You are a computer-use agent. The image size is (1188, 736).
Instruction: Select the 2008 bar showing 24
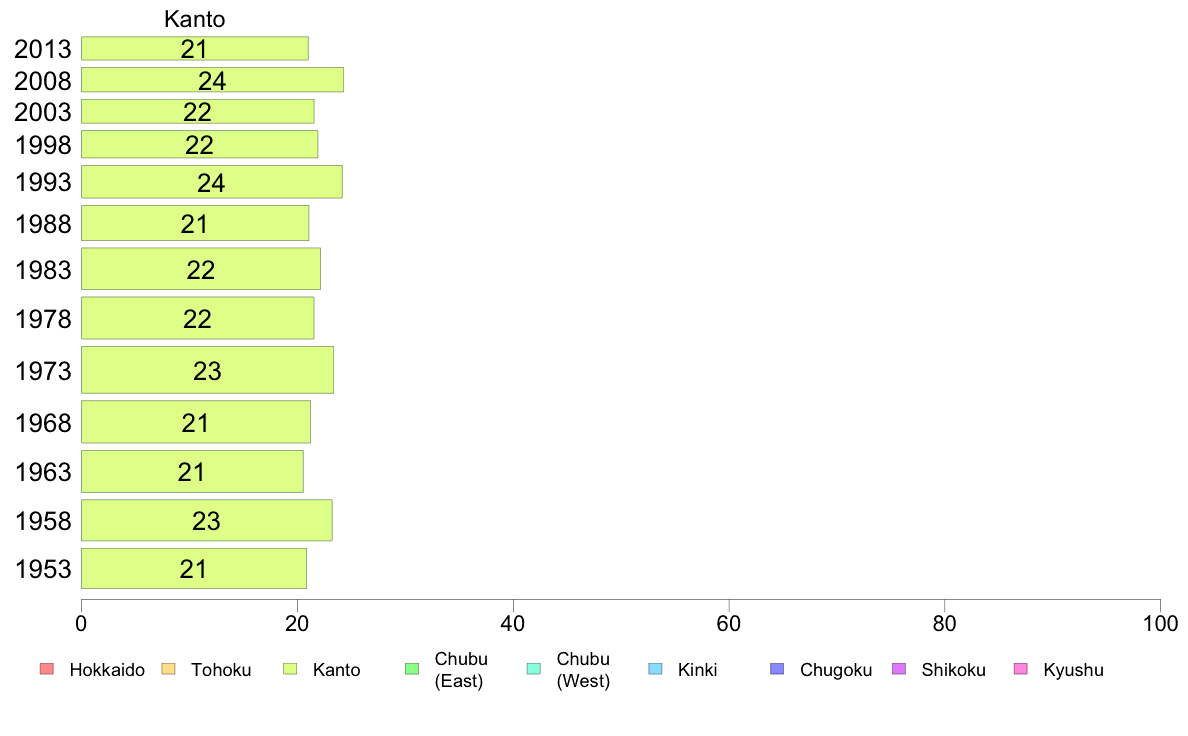coord(212,80)
